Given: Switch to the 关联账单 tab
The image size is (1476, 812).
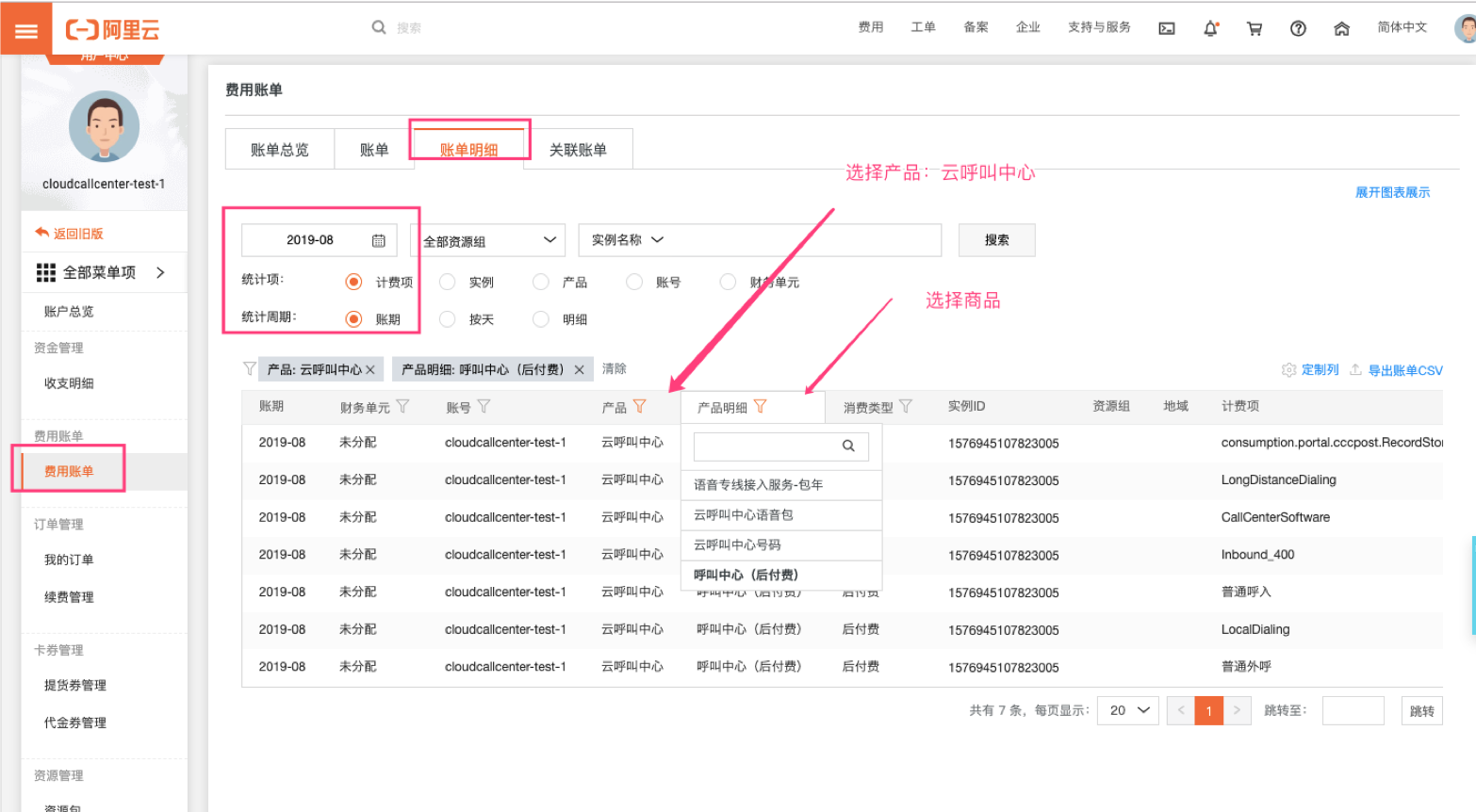Looking at the screenshot, I should click(x=579, y=149).
